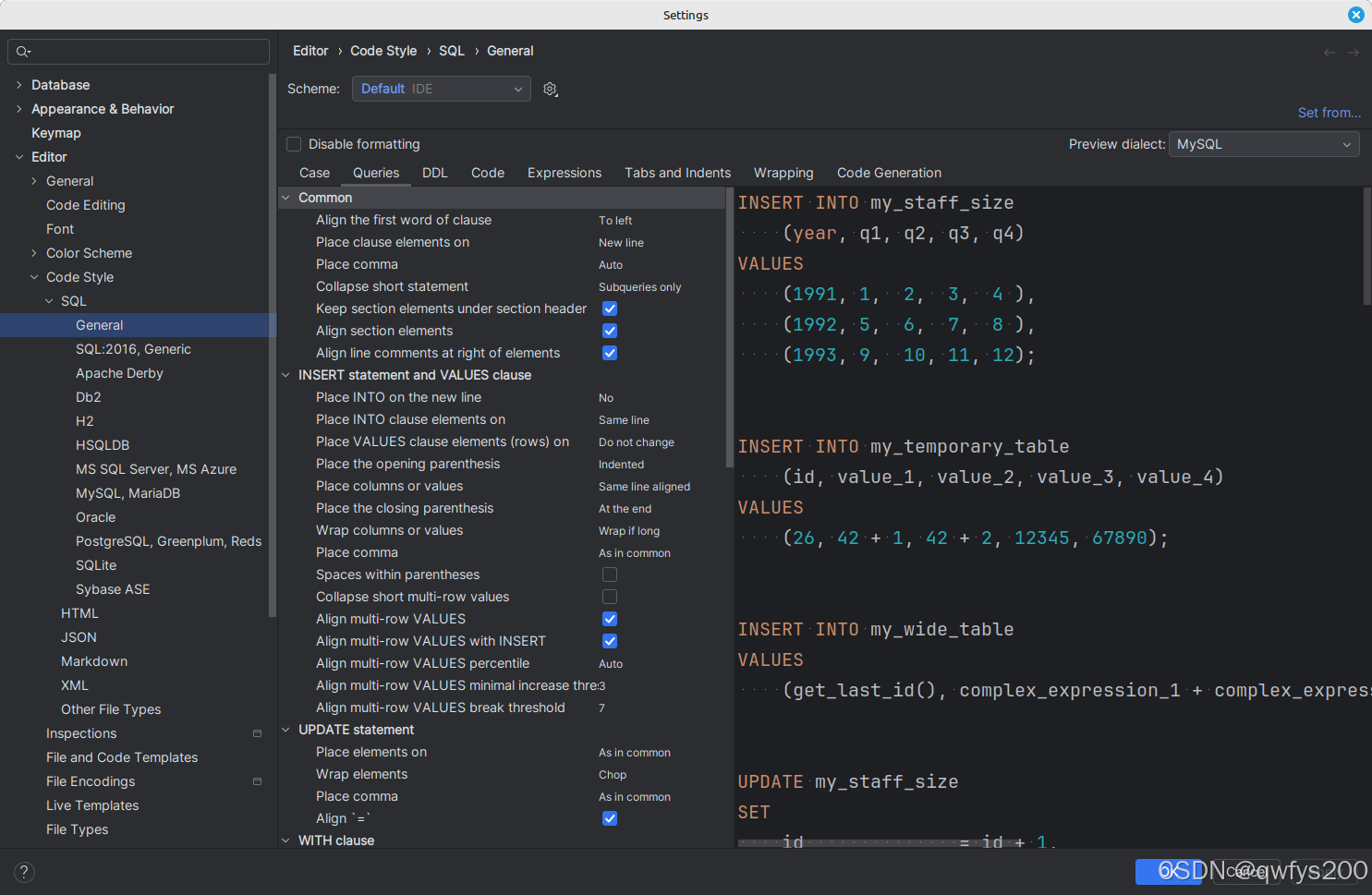Open the Code Generation tab

click(x=889, y=173)
